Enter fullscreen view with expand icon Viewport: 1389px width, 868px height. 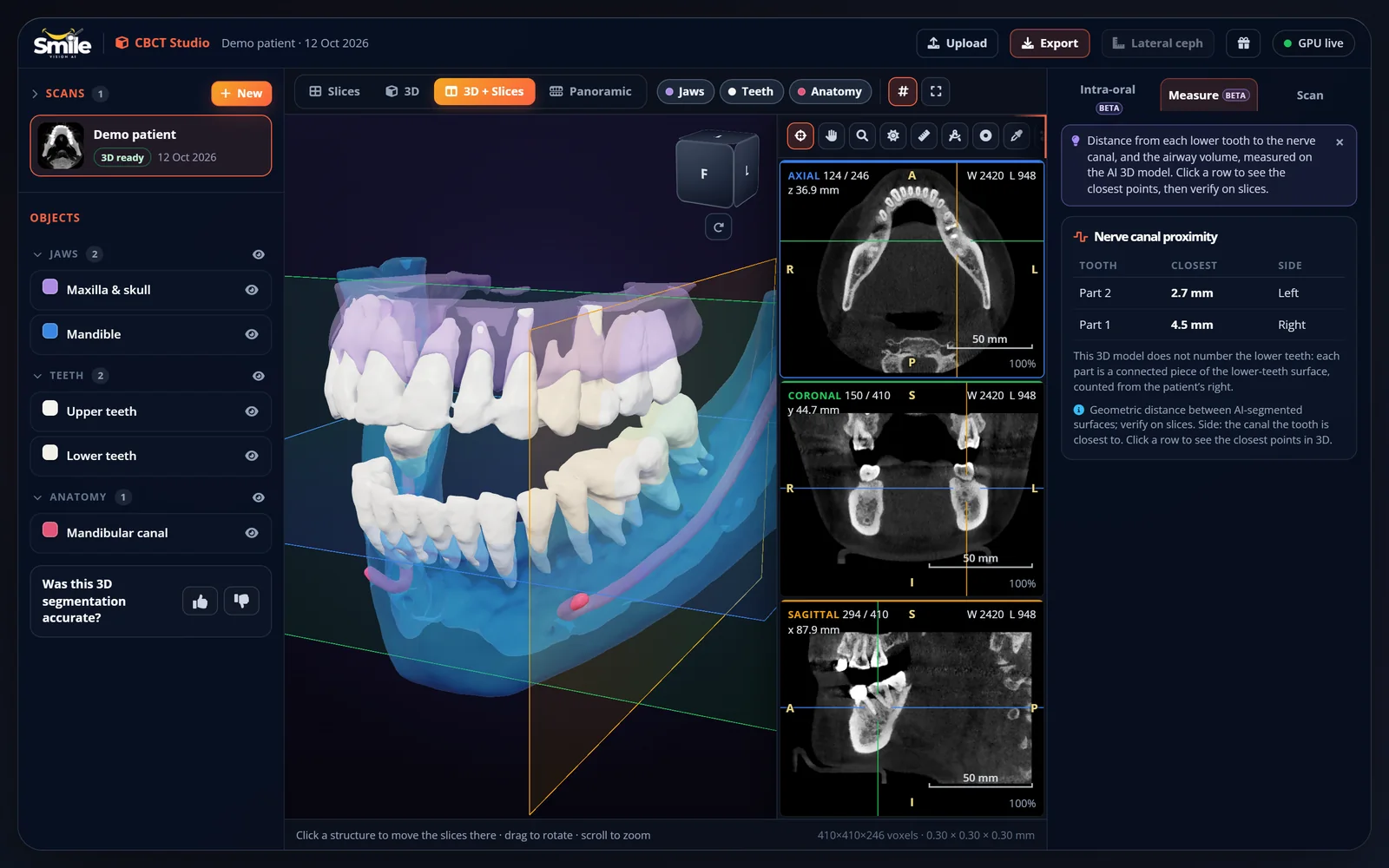(936, 91)
